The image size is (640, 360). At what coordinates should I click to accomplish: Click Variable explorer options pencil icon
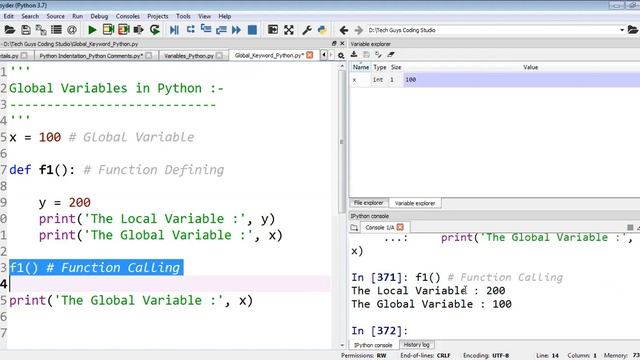click(x=378, y=54)
